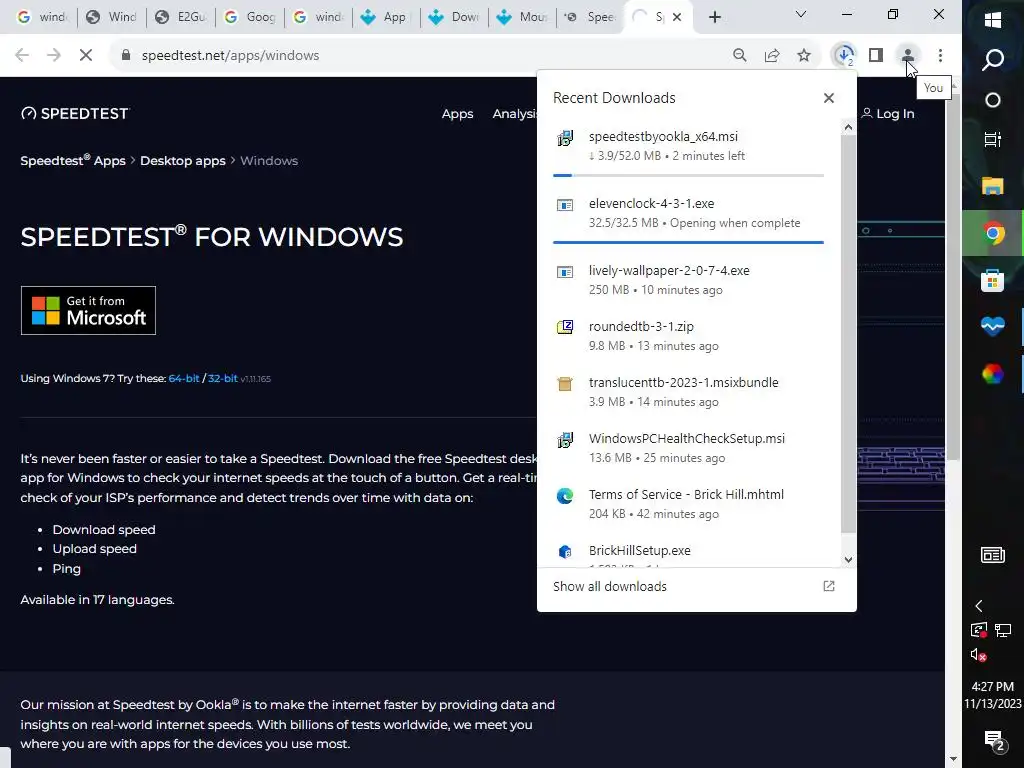Switch to the App tab
This screenshot has height=768, width=1024.
point(385,17)
